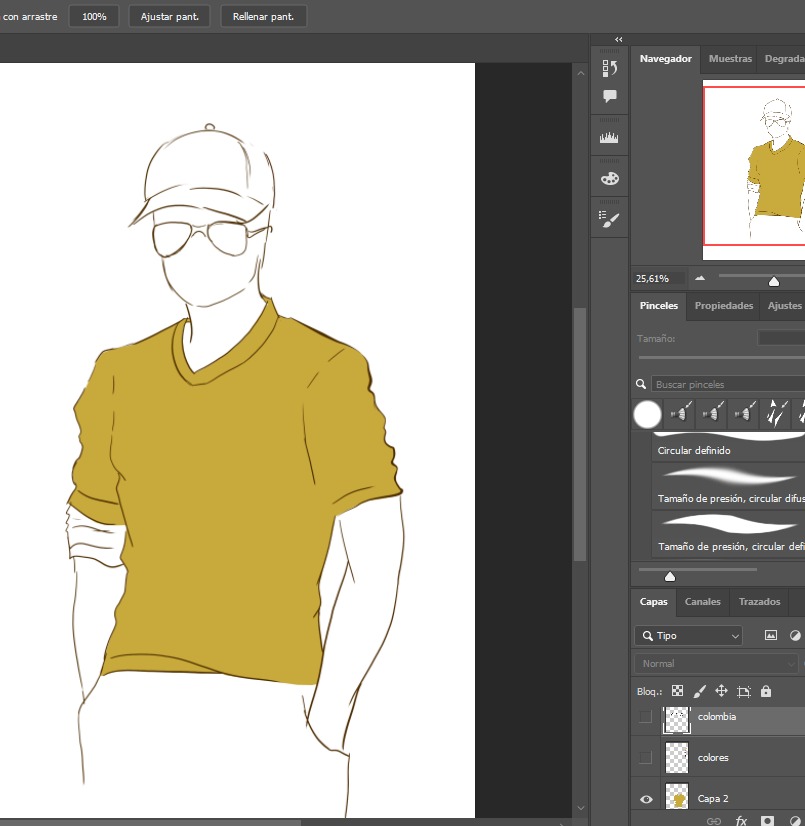
Task: Lock artboard nesting icon
Action: click(744, 691)
